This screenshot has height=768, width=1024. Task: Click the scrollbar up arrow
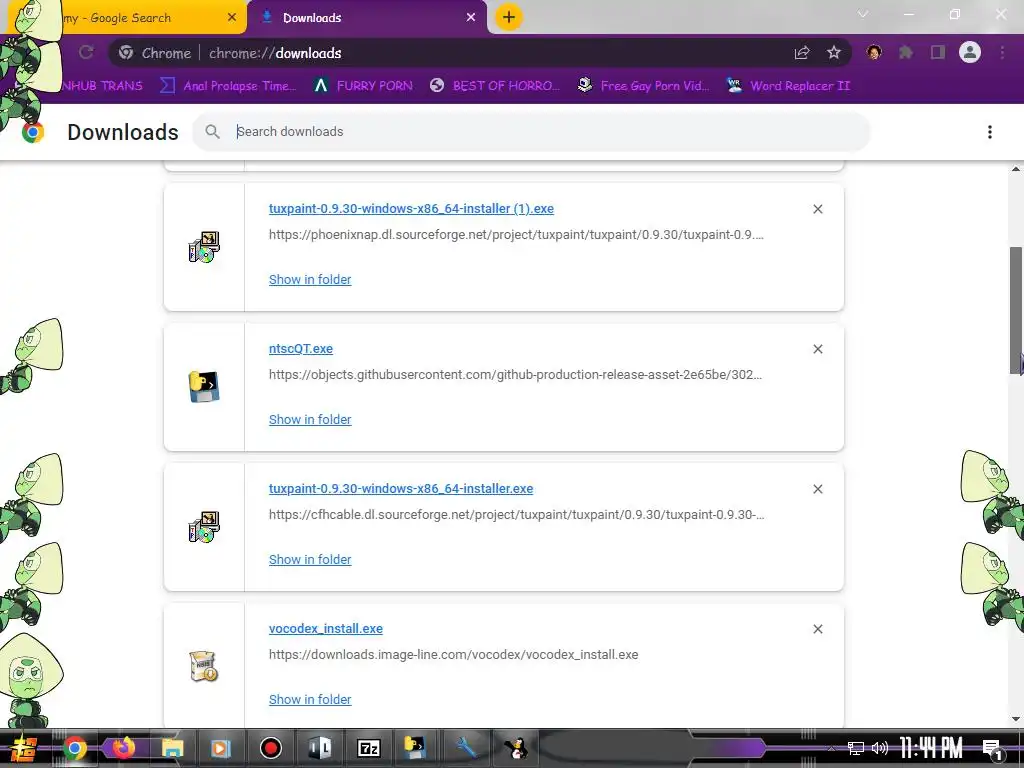(1016, 169)
